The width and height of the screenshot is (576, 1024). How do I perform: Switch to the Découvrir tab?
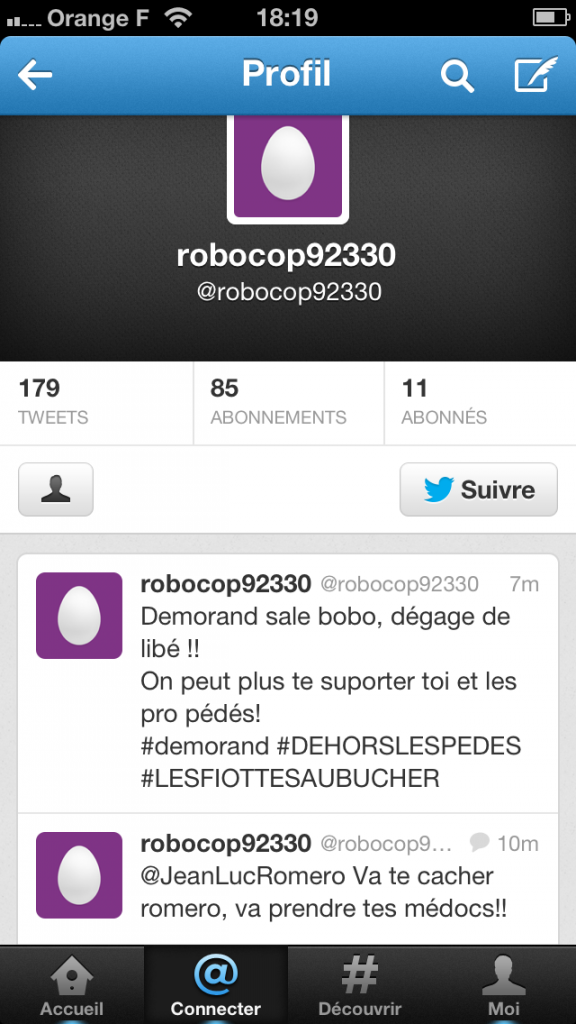360,985
